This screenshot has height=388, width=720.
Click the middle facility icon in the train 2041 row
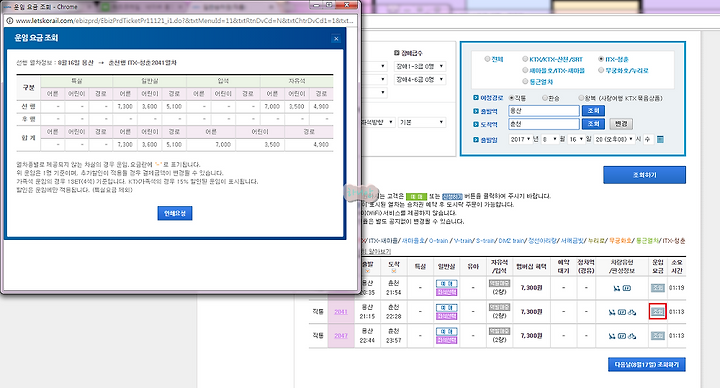click(x=622, y=312)
